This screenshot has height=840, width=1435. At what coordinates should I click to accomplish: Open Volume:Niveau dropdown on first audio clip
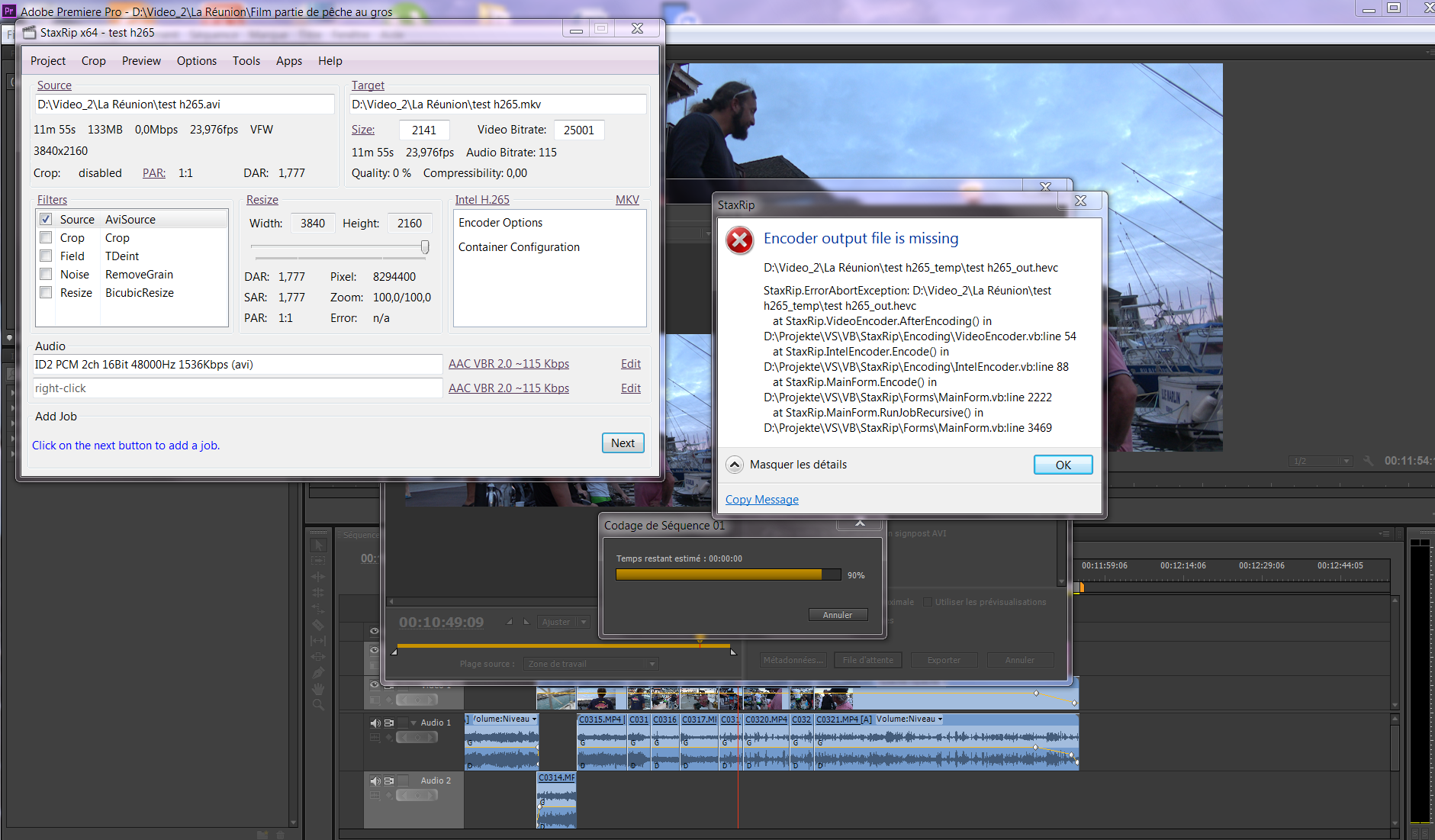(x=534, y=719)
